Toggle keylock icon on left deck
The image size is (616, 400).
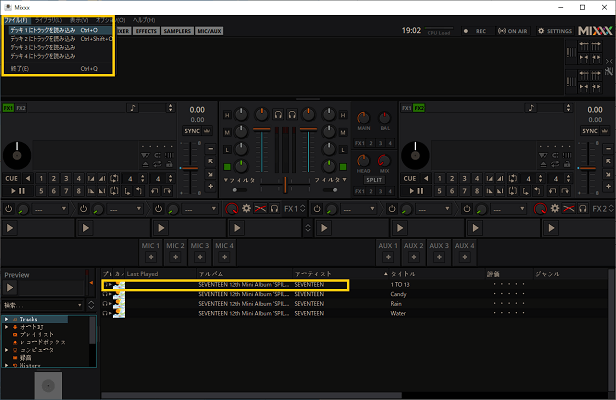(169, 164)
